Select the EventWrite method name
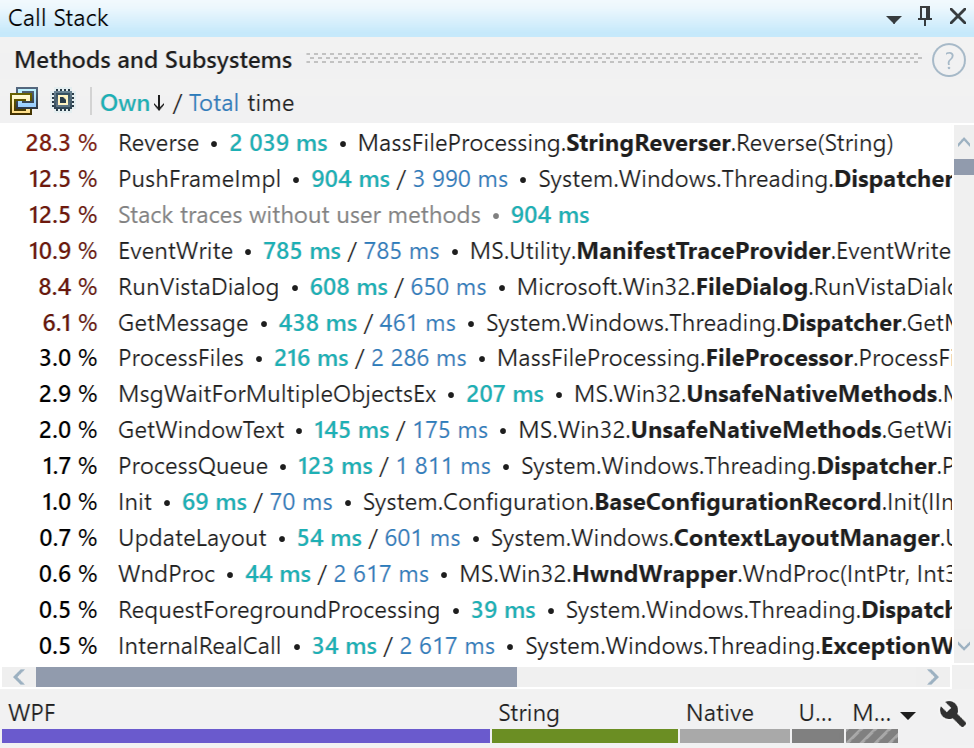The height and width of the screenshot is (748, 974). pyautogui.click(x=176, y=252)
